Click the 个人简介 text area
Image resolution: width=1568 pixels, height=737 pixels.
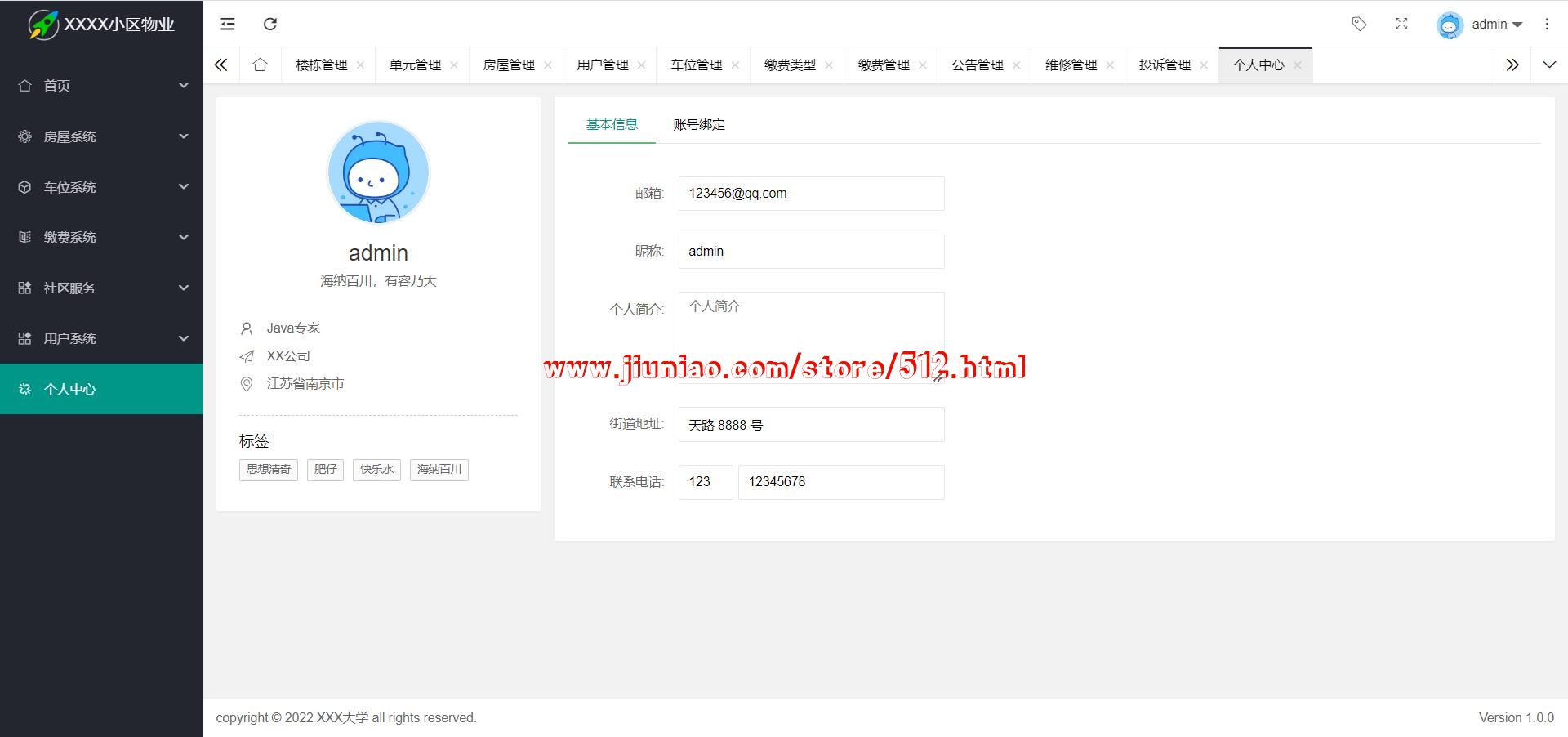click(811, 337)
